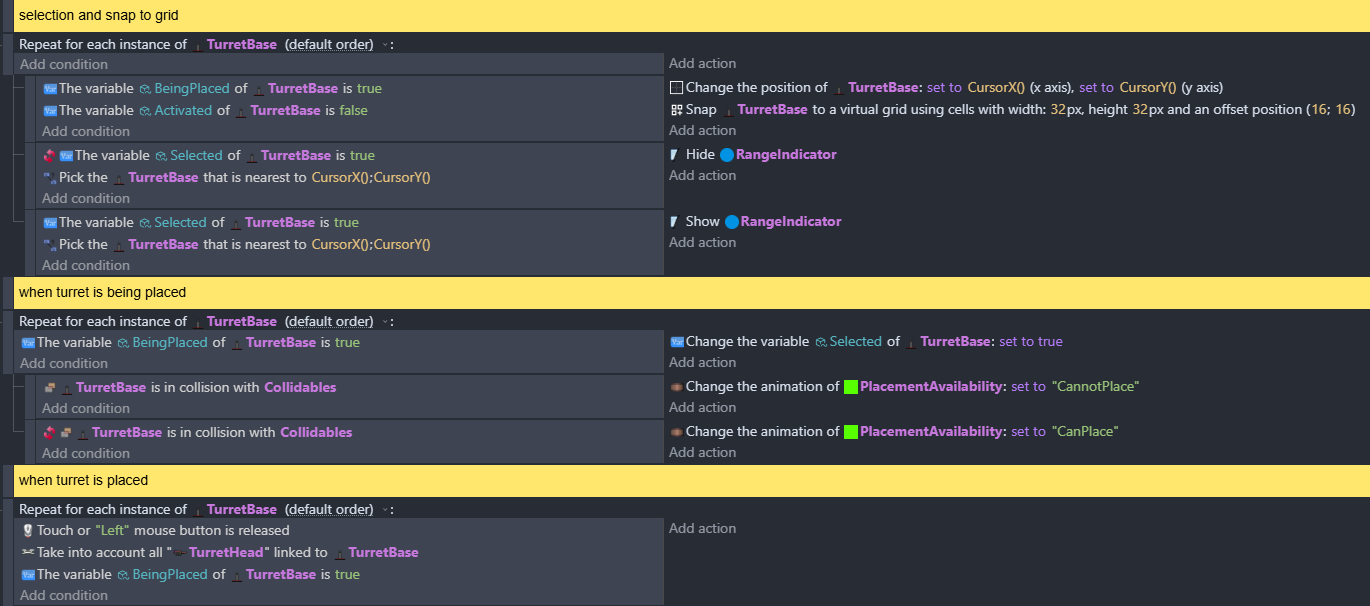
Task: Click the "true" value of the first BeingPlaced condition
Action: point(369,89)
